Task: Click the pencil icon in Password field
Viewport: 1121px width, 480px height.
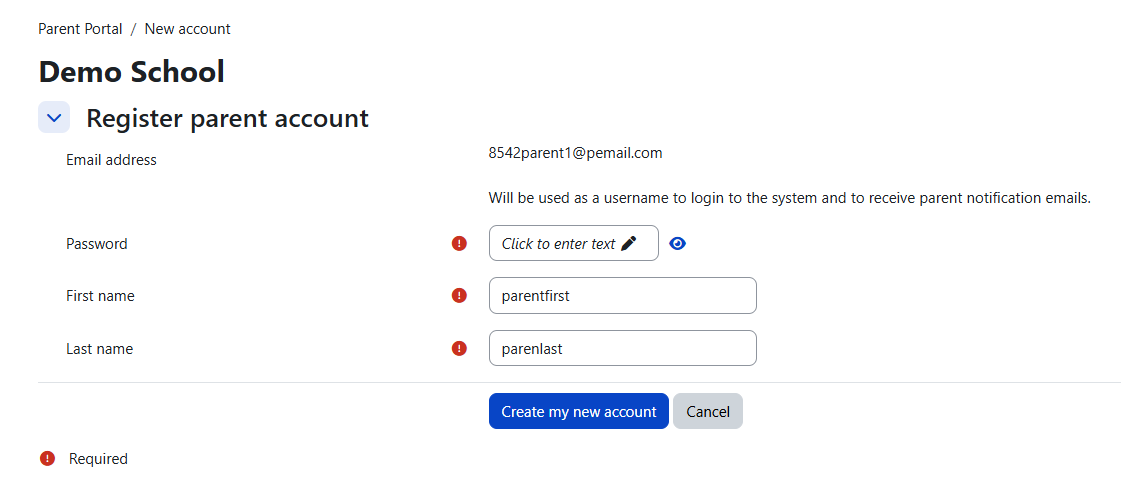Action: [628, 243]
